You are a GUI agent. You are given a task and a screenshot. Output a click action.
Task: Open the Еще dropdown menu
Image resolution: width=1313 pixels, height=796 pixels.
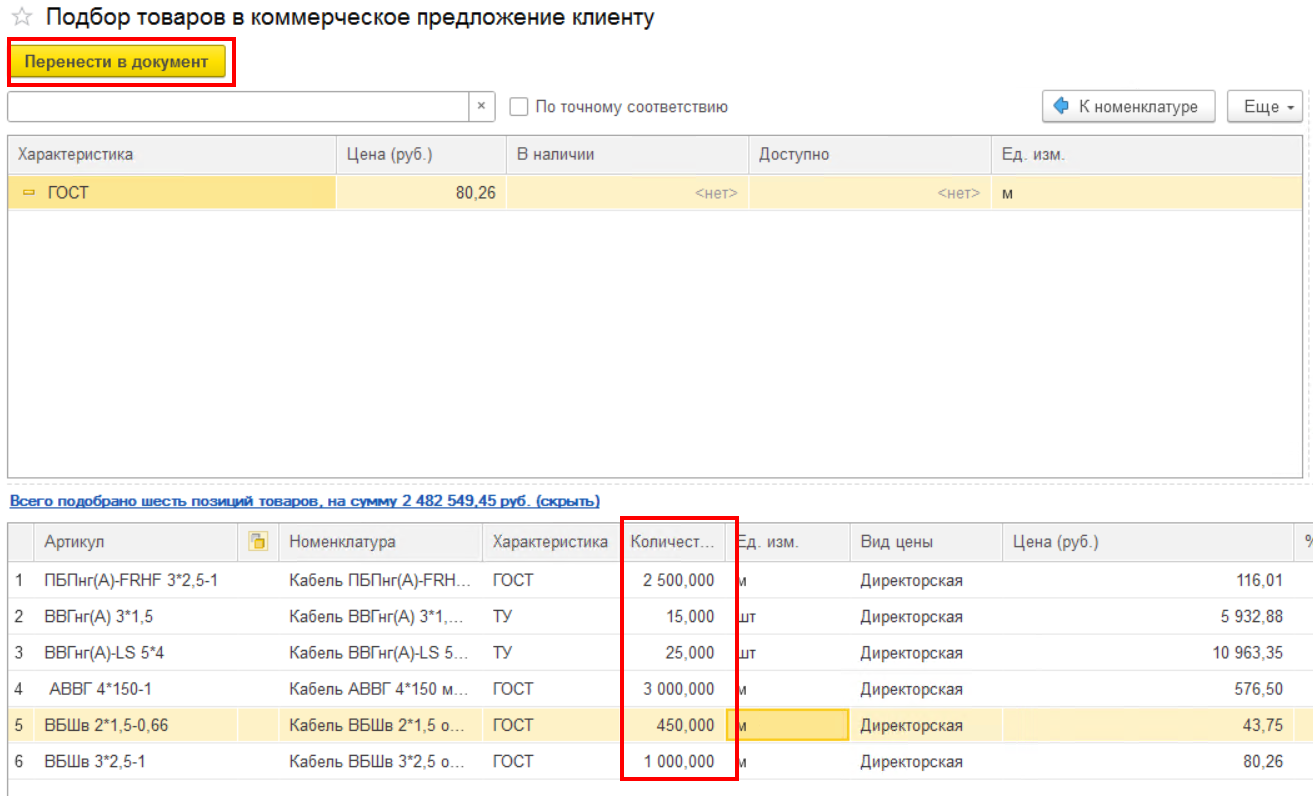pos(1265,107)
